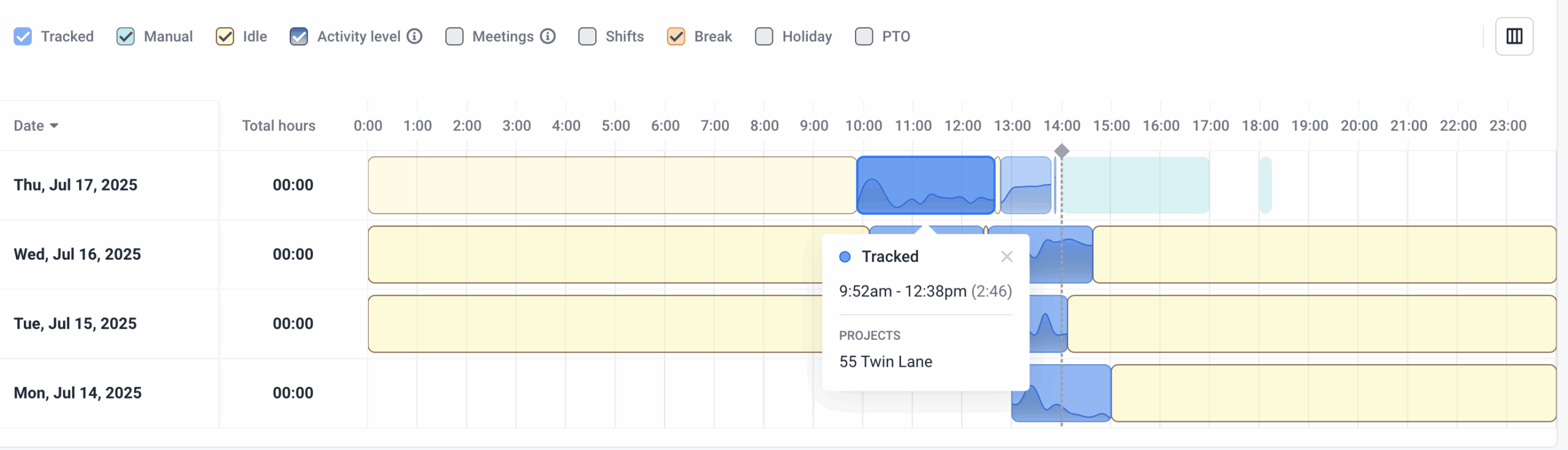The height and width of the screenshot is (450, 1568).
Task: Select the Thu, Jul 17 tracked time block
Action: pyautogui.click(x=925, y=185)
